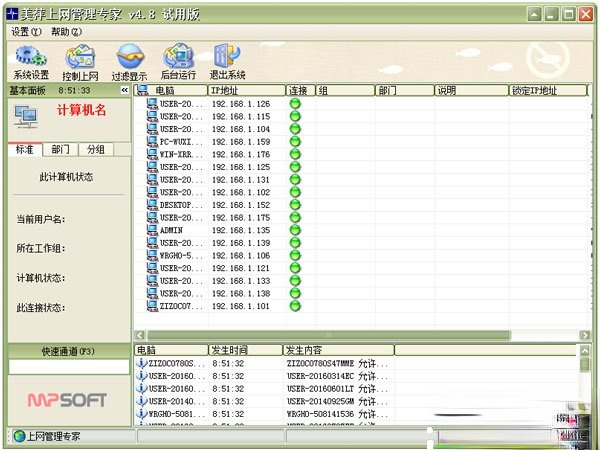
Task: Click the 快速通道 input field
Action: 68,367
